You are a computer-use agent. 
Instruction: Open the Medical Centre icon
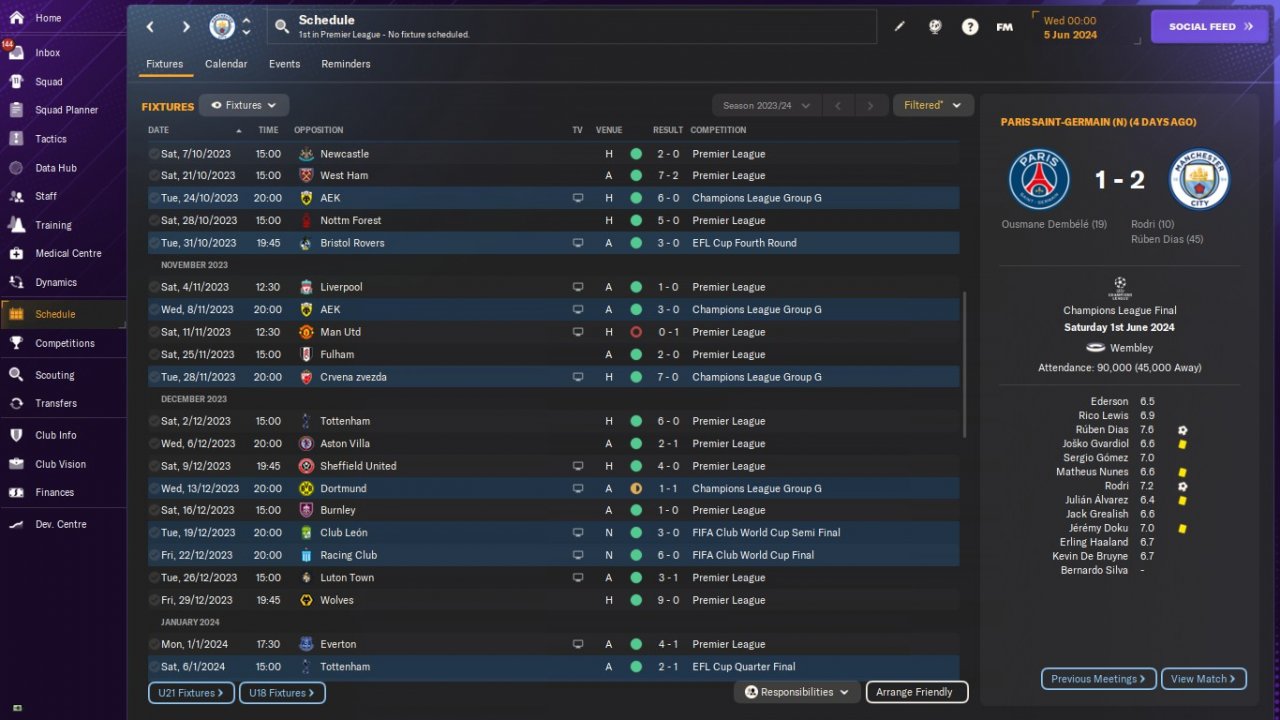[16, 253]
